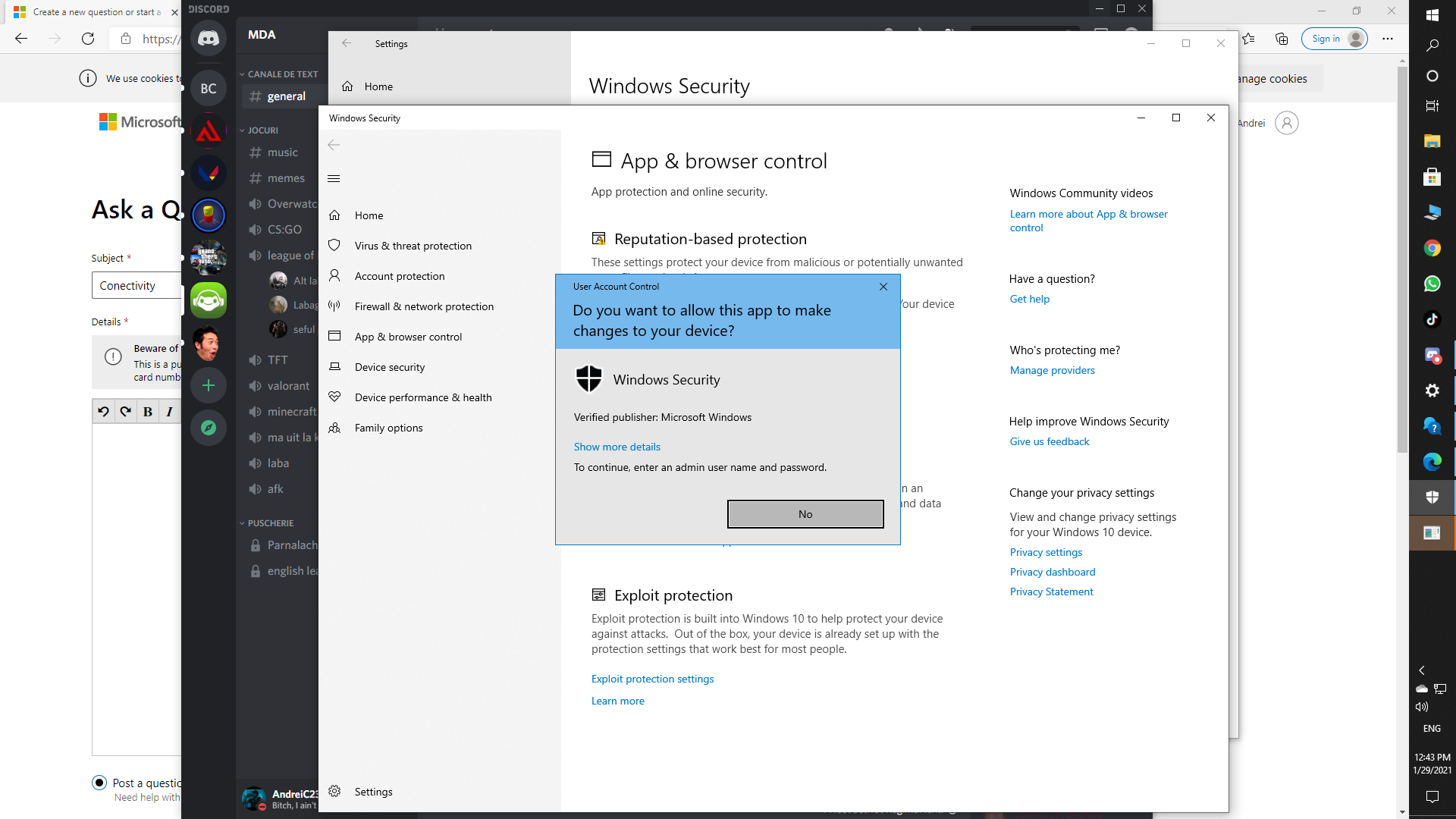Explore public servers compass icon
The image size is (1456, 819).
pos(209,428)
